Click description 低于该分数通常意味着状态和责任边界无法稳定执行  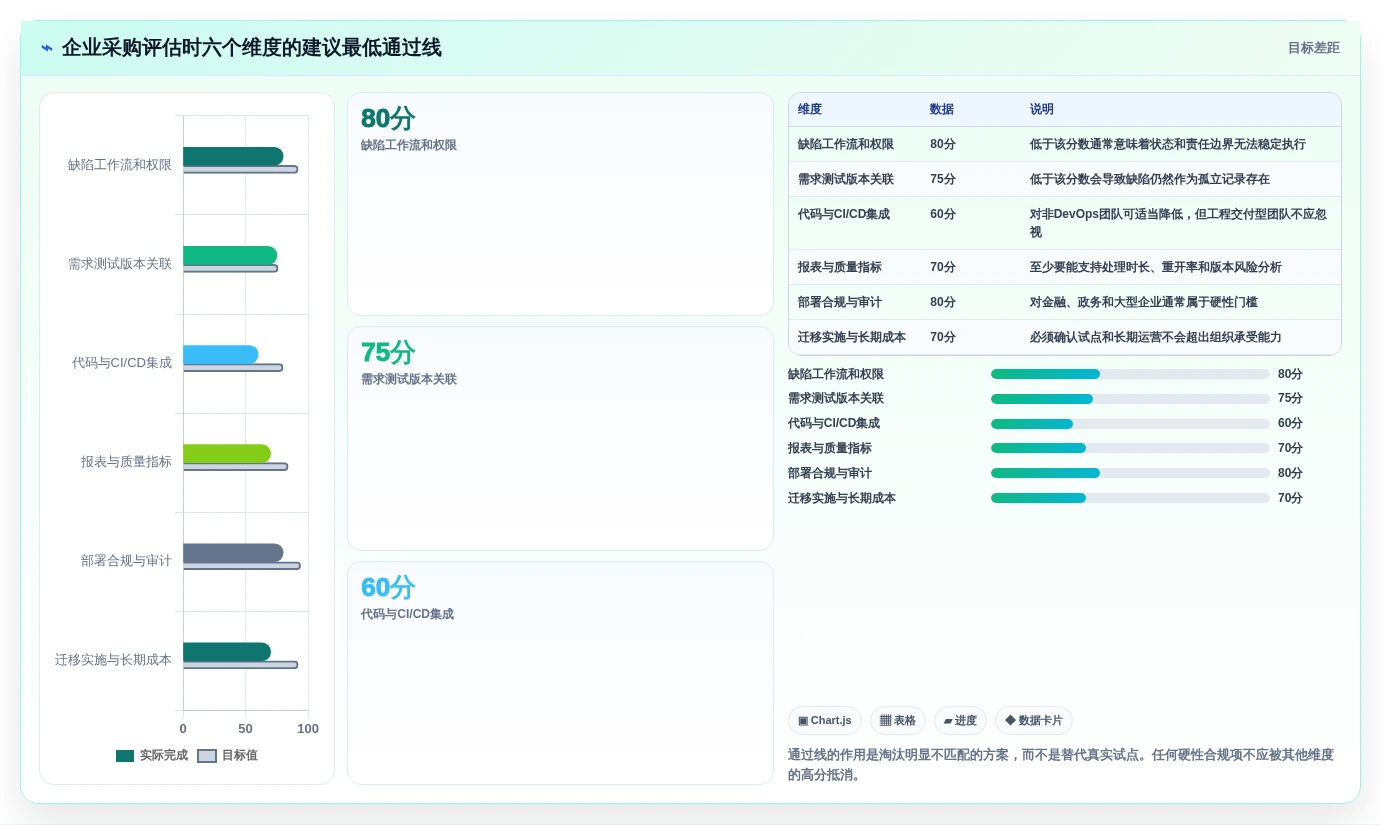(1168, 144)
